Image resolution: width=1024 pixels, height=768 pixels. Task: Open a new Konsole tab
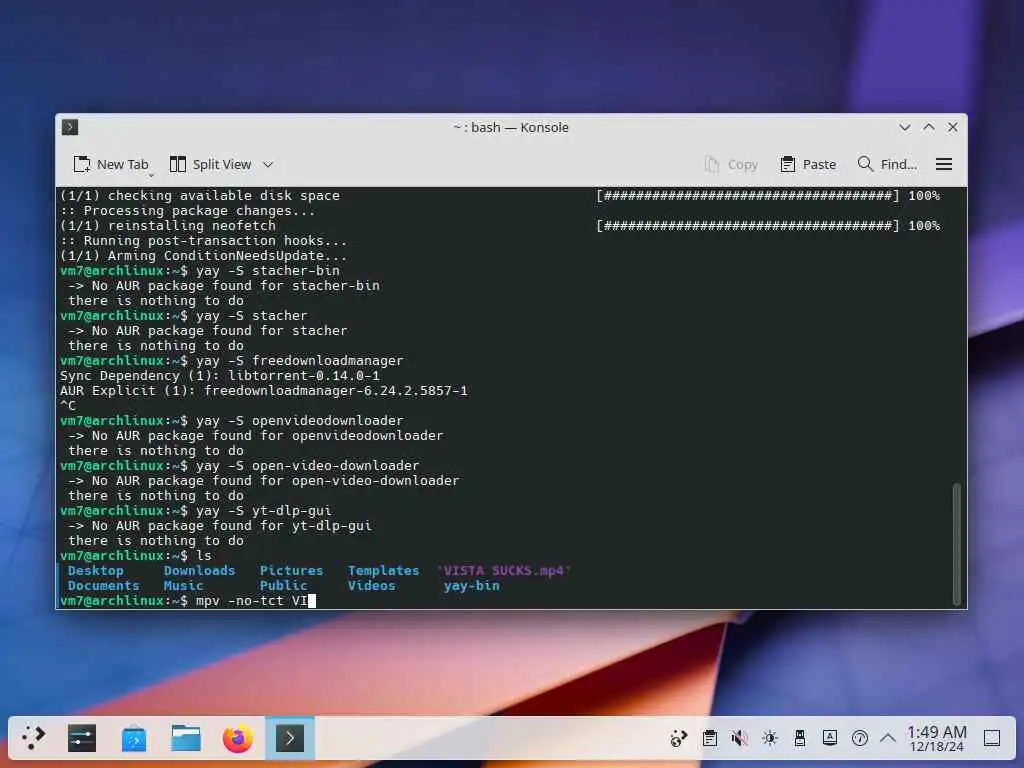111,165
